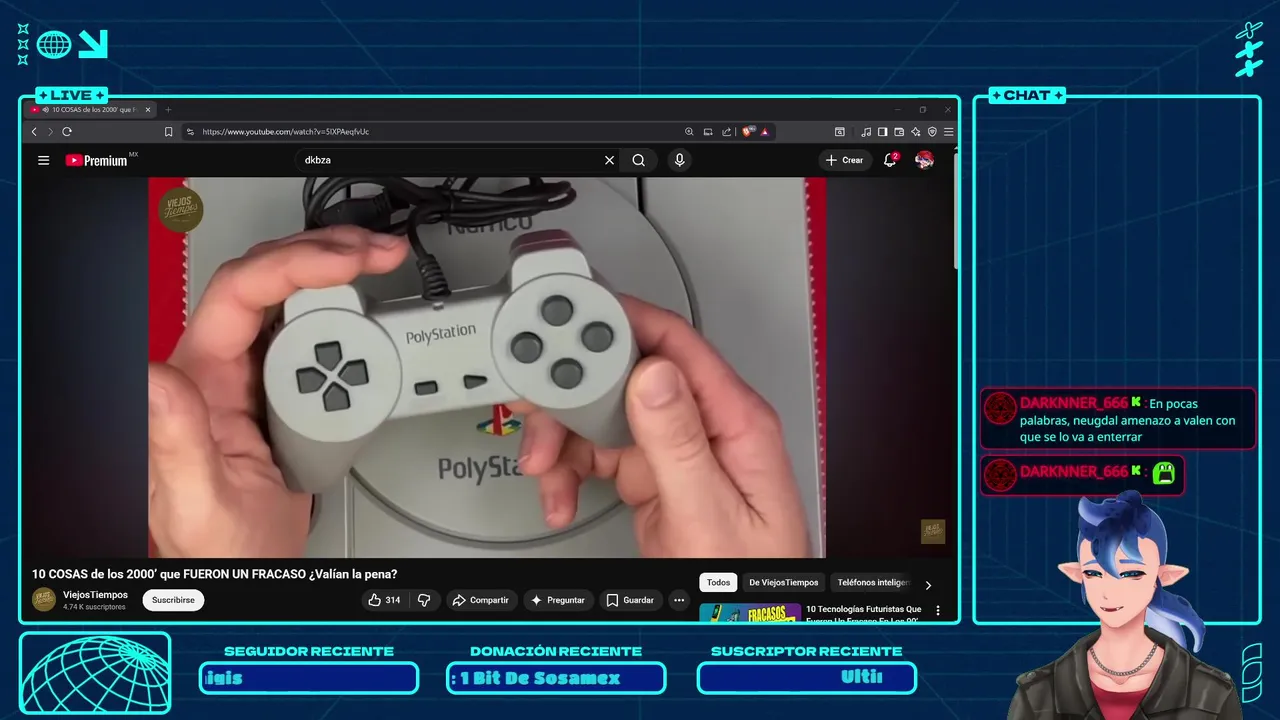
Task: Show more filter chips with arrow
Action: (x=928, y=585)
